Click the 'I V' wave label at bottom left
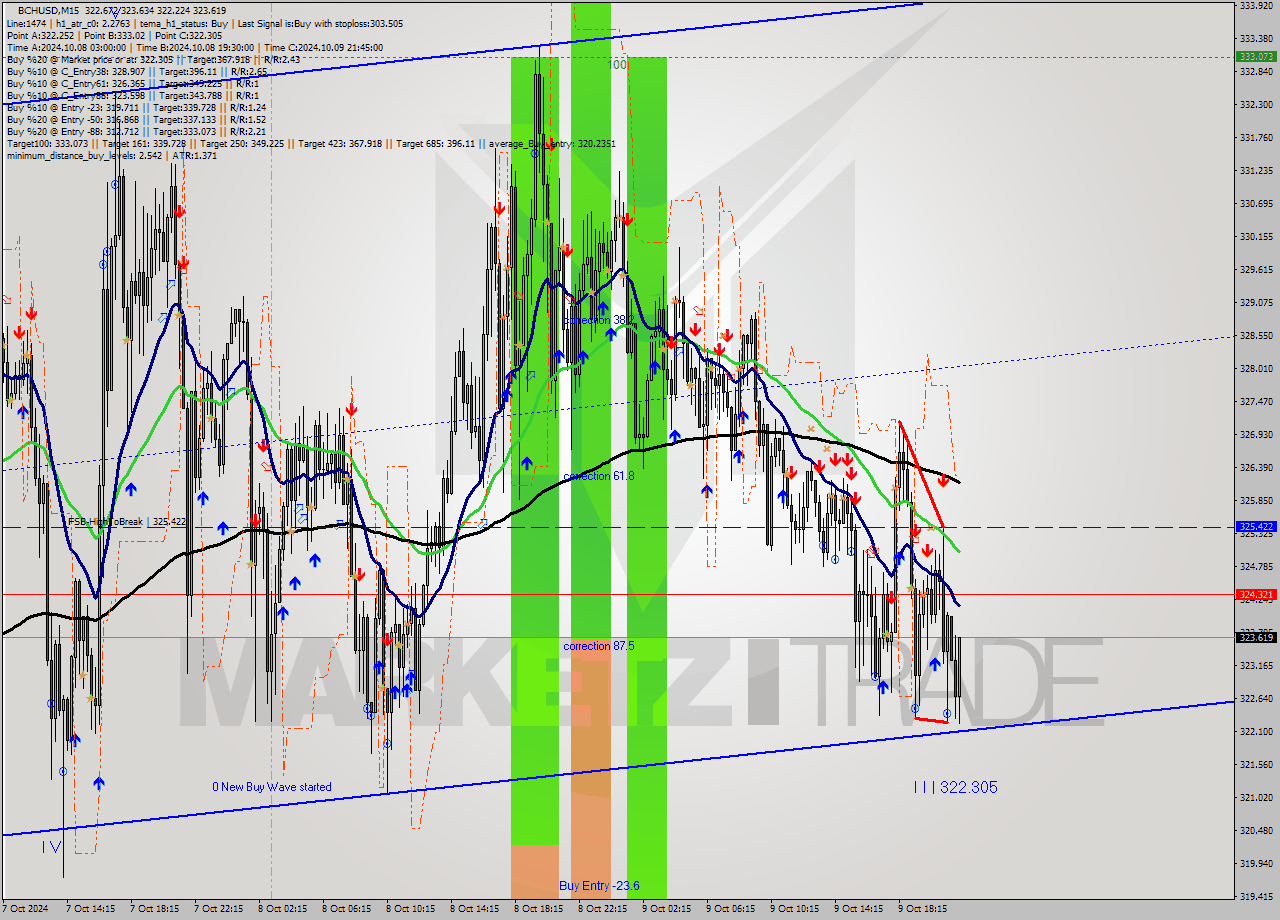Image resolution: width=1280 pixels, height=920 pixels. coord(51,847)
